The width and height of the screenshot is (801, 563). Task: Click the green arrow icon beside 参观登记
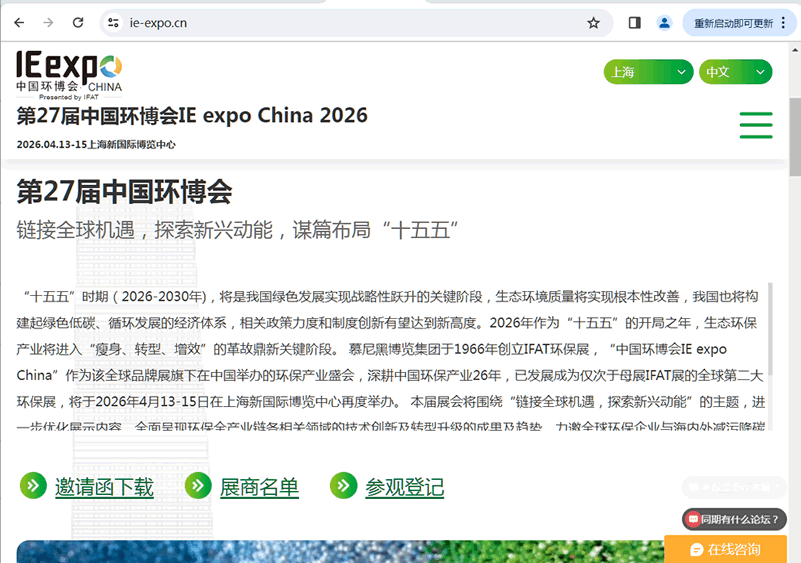click(343, 485)
